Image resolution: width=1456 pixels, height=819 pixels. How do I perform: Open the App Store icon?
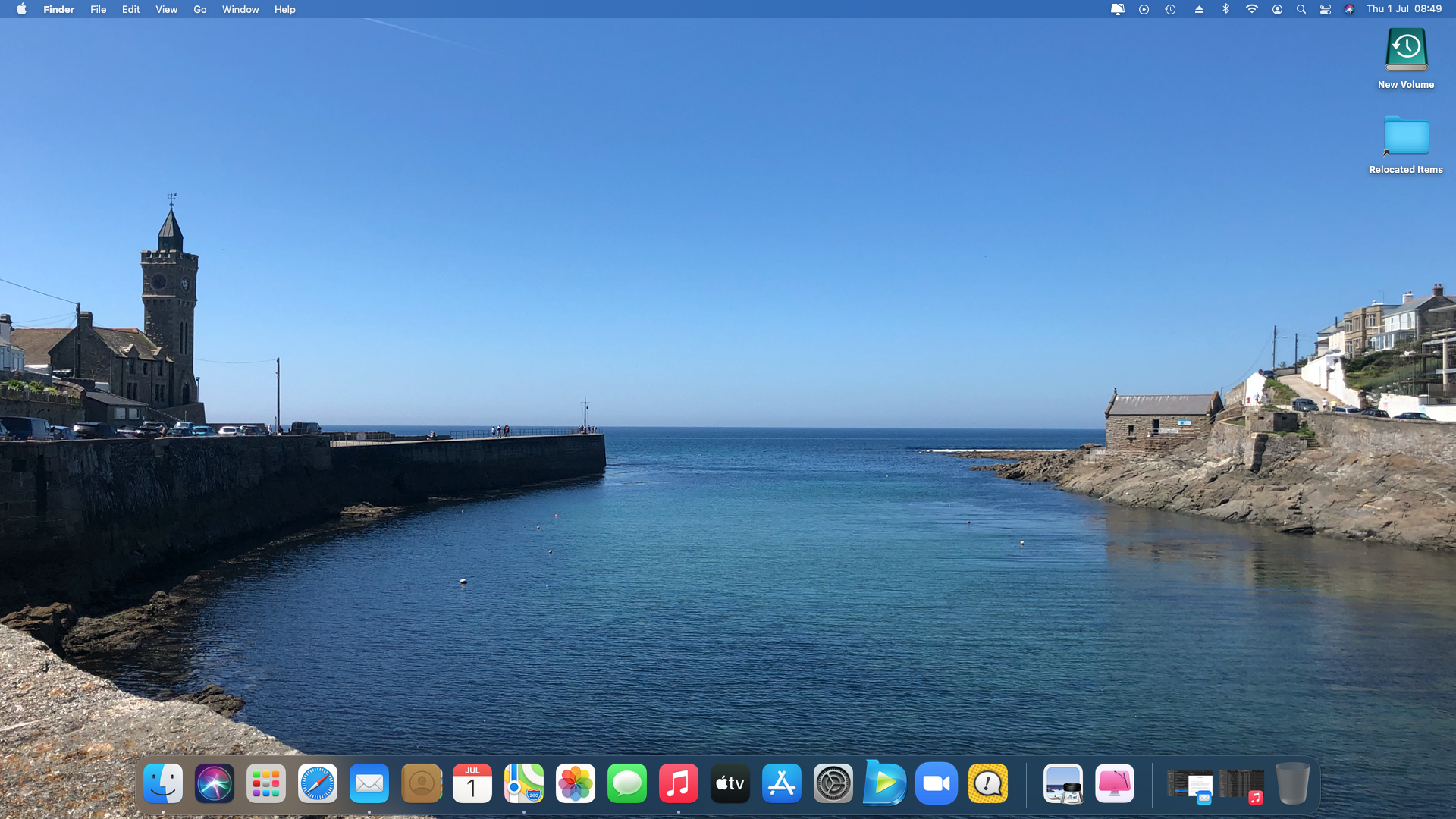[x=782, y=783]
